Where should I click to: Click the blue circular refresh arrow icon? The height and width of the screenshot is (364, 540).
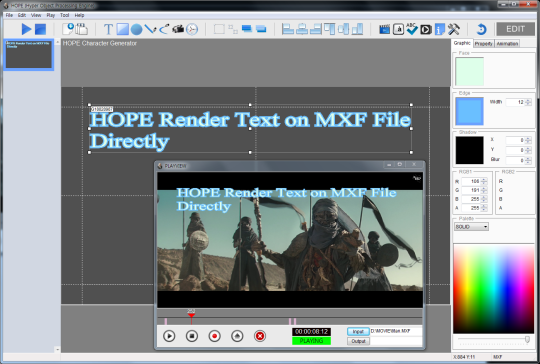(x=481, y=29)
